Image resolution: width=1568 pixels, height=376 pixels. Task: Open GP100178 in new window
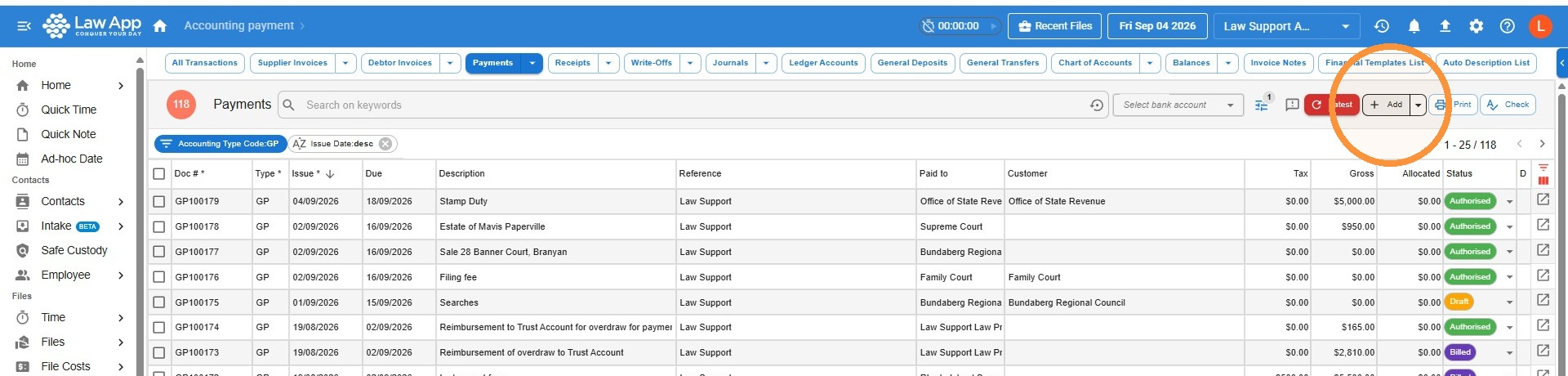(1543, 225)
